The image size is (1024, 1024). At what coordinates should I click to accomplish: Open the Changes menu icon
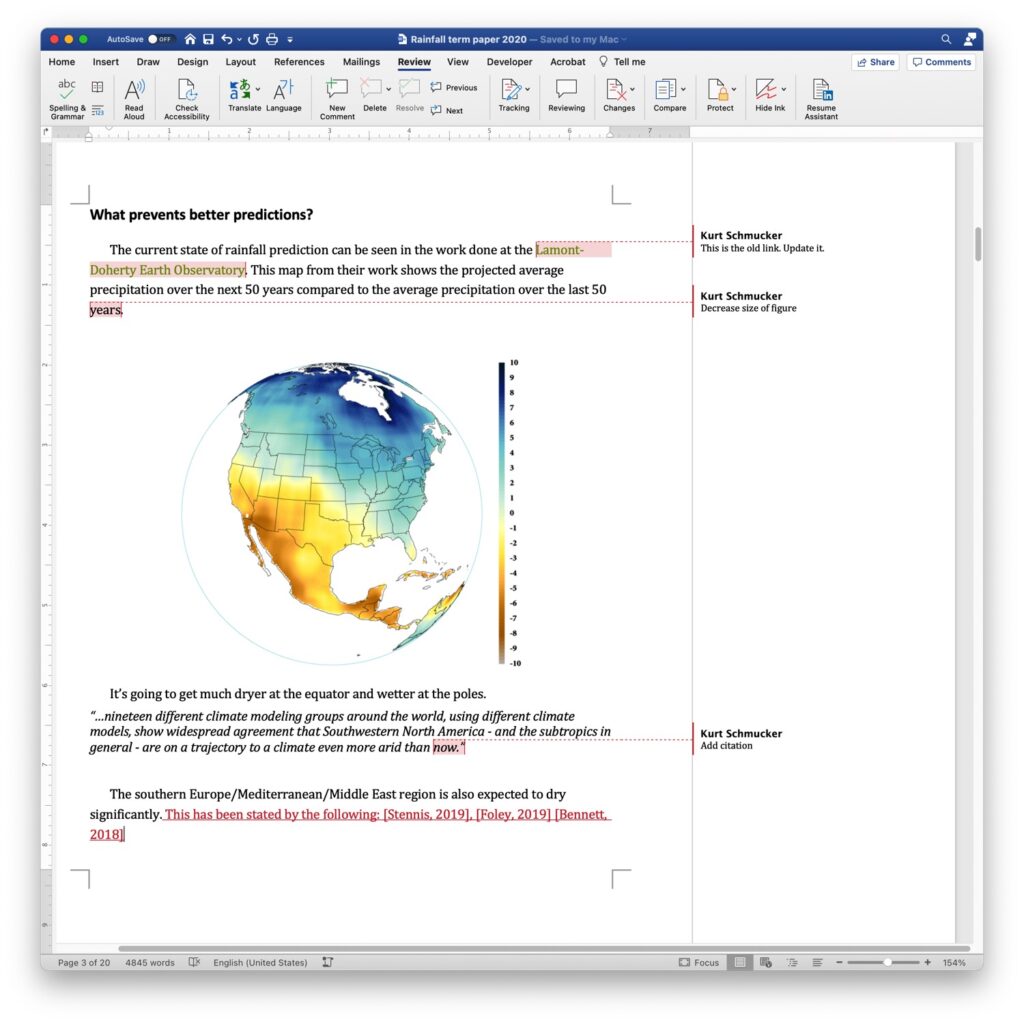(615, 95)
